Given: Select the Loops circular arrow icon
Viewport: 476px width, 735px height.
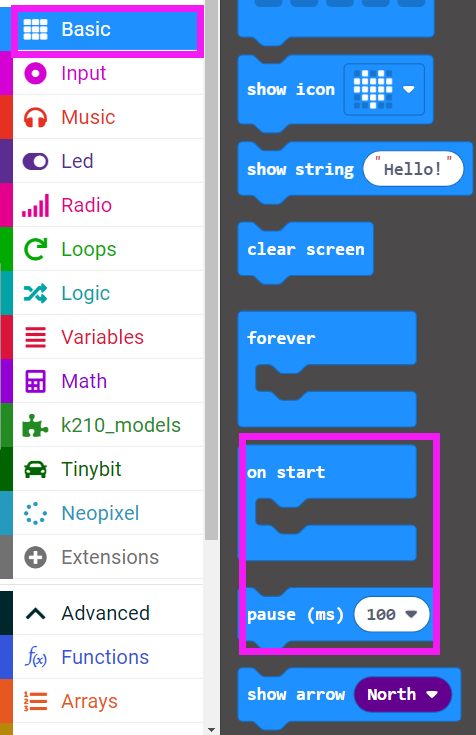Looking at the screenshot, I should click(x=35, y=249).
